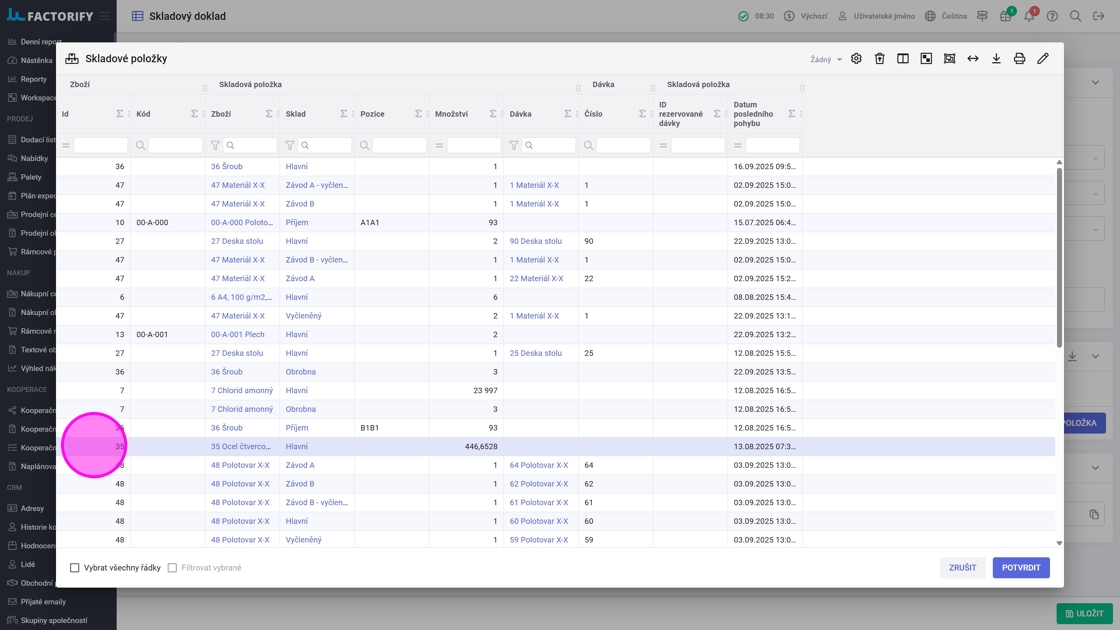
Task: Open grid settings gear icon
Action: (856, 59)
